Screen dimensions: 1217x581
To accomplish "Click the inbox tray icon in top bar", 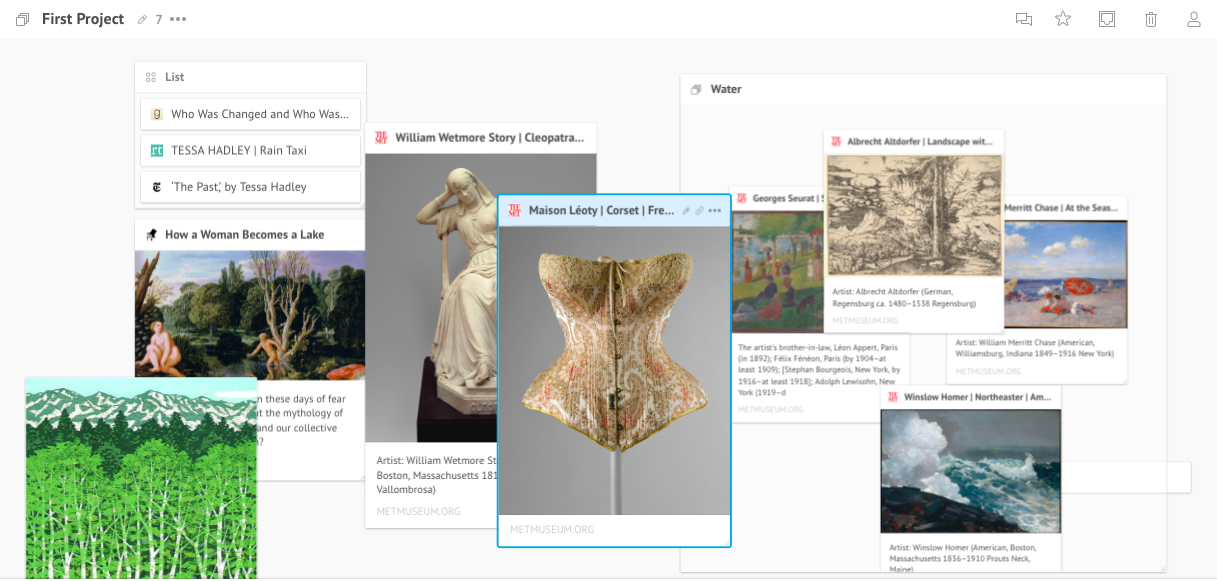I will pos(1107,19).
